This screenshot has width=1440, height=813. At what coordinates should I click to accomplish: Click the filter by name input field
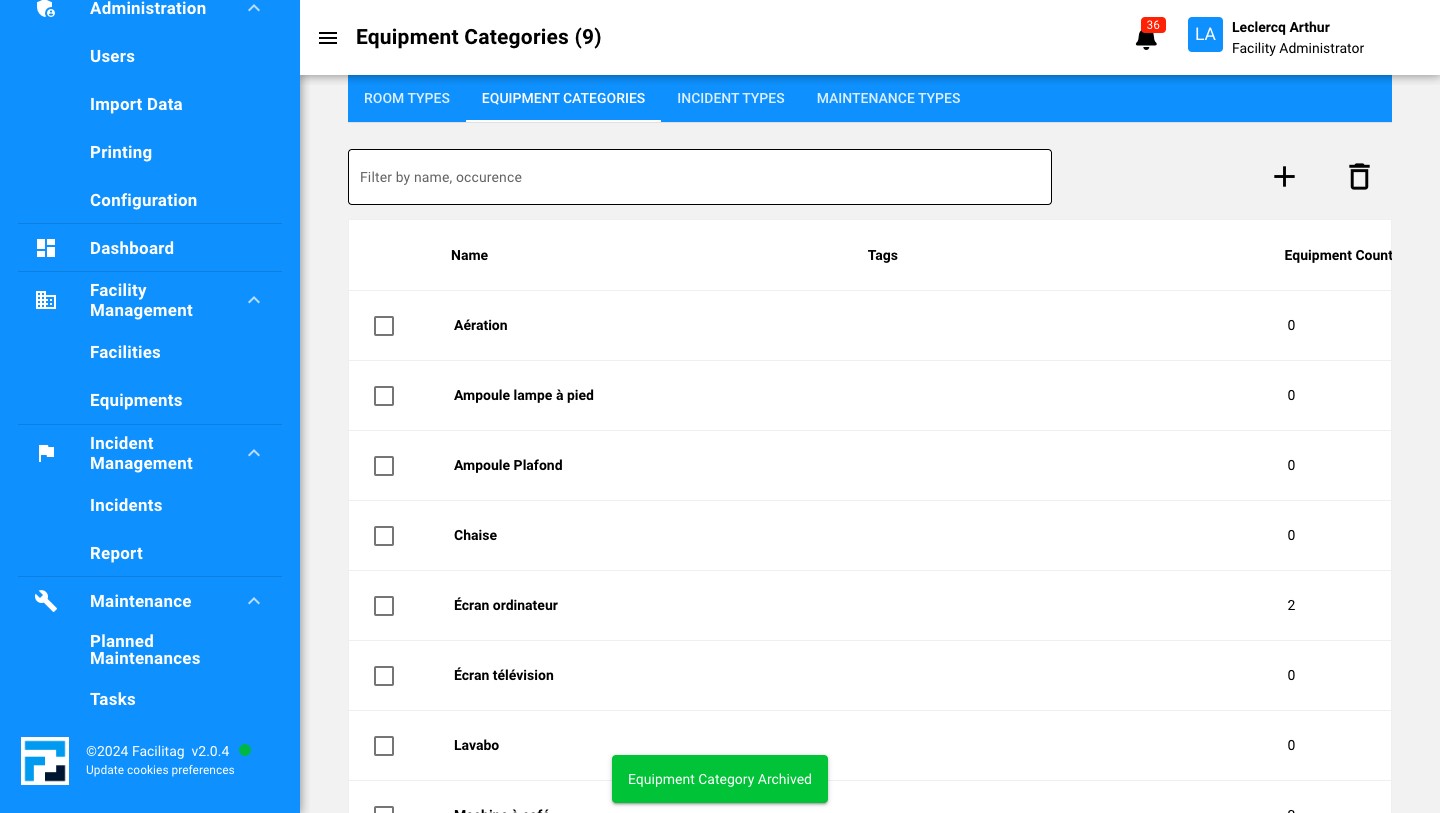pyautogui.click(x=699, y=177)
